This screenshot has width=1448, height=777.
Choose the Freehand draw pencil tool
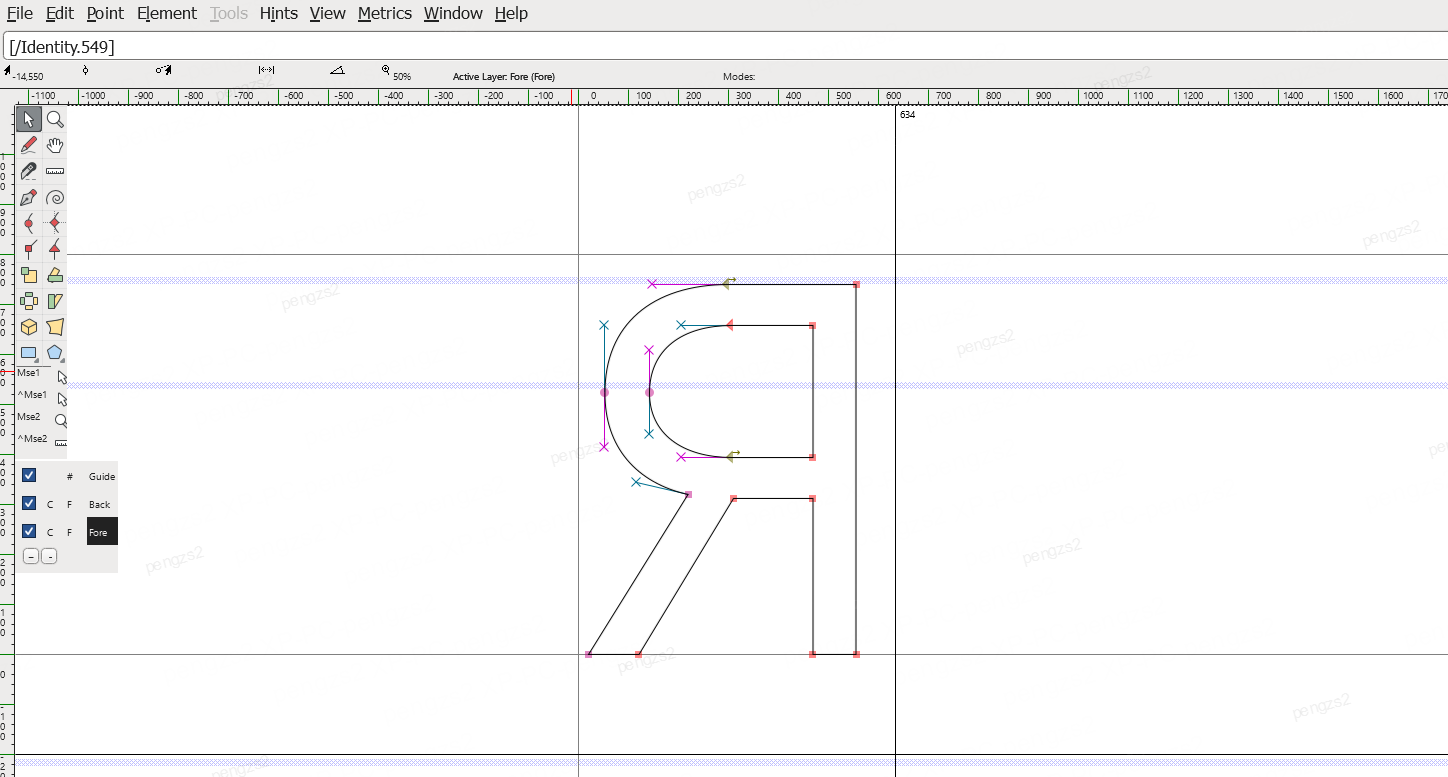point(29,146)
